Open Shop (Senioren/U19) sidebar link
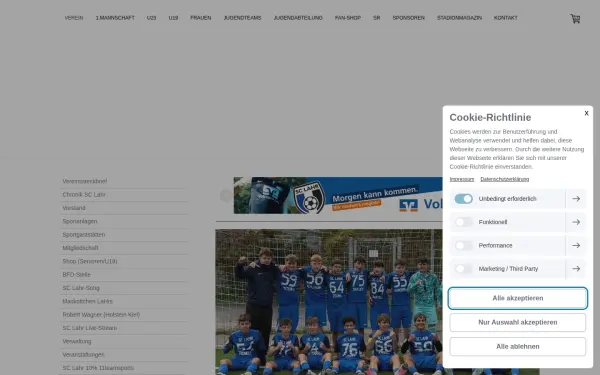 pyautogui.click(x=90, y=261)
